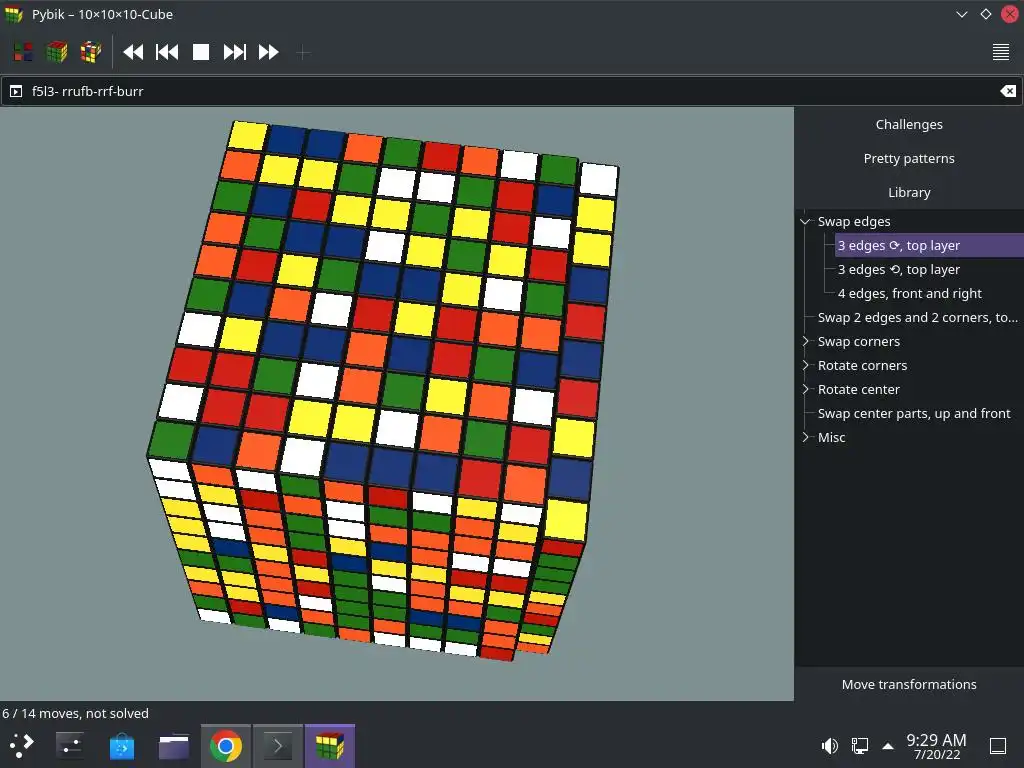
Task: Step forward one move
Action: 235,52
